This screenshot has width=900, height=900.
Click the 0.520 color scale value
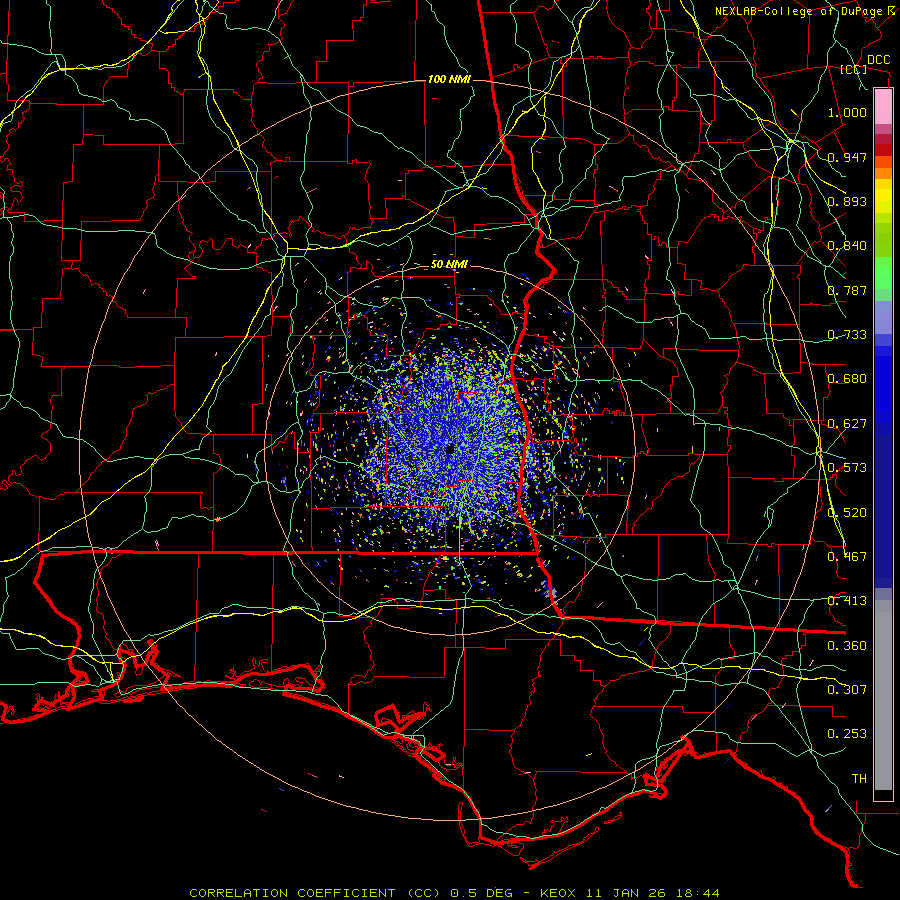pyautogui.click(x=847, y=513)
